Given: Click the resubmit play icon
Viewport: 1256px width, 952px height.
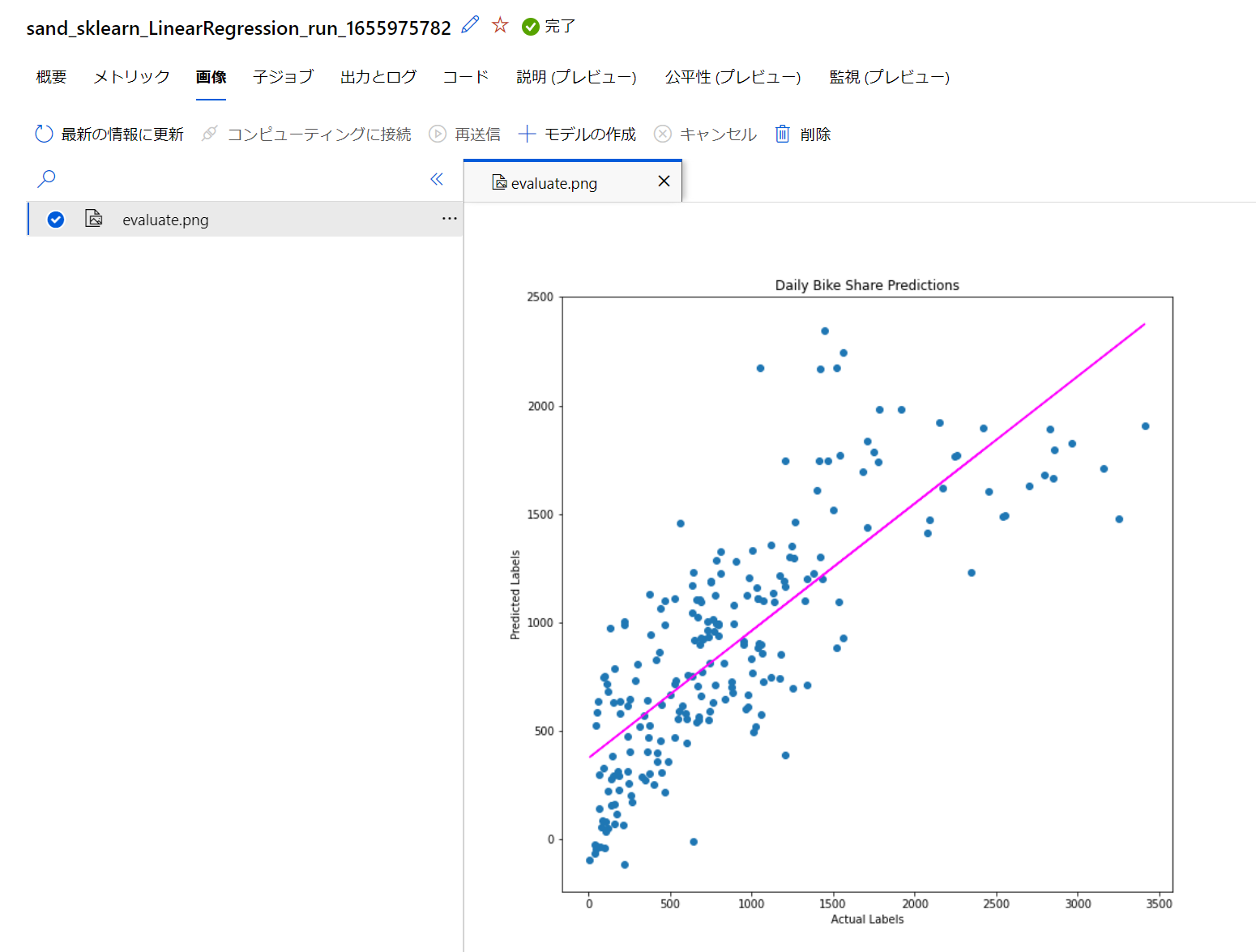Looking at the screenshot, I should (438, 134).
